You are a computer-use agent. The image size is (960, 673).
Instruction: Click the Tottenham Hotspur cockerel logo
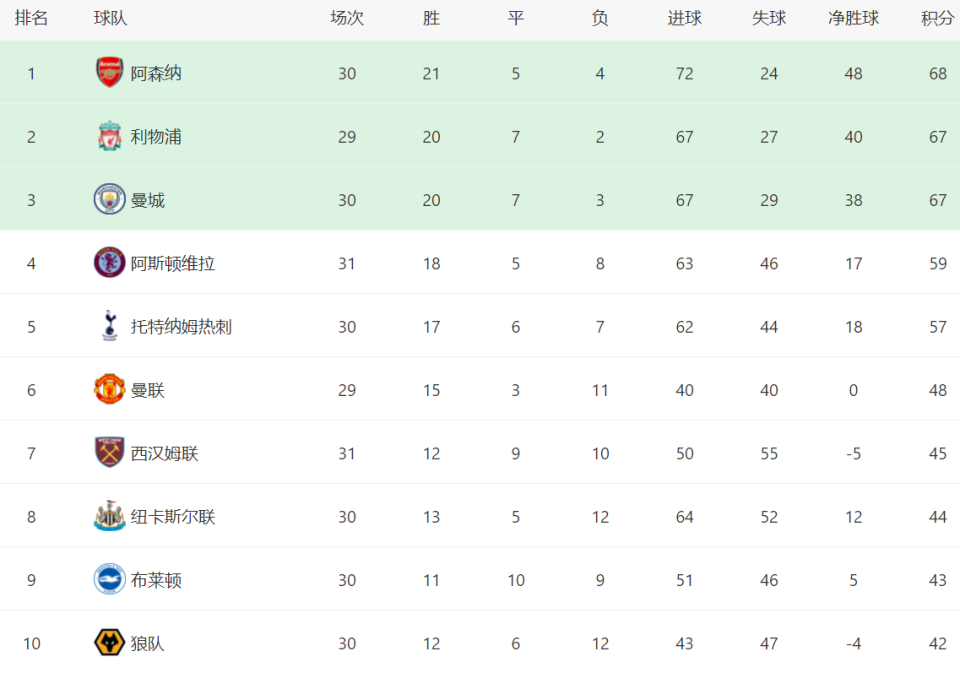tap(110, 326)
